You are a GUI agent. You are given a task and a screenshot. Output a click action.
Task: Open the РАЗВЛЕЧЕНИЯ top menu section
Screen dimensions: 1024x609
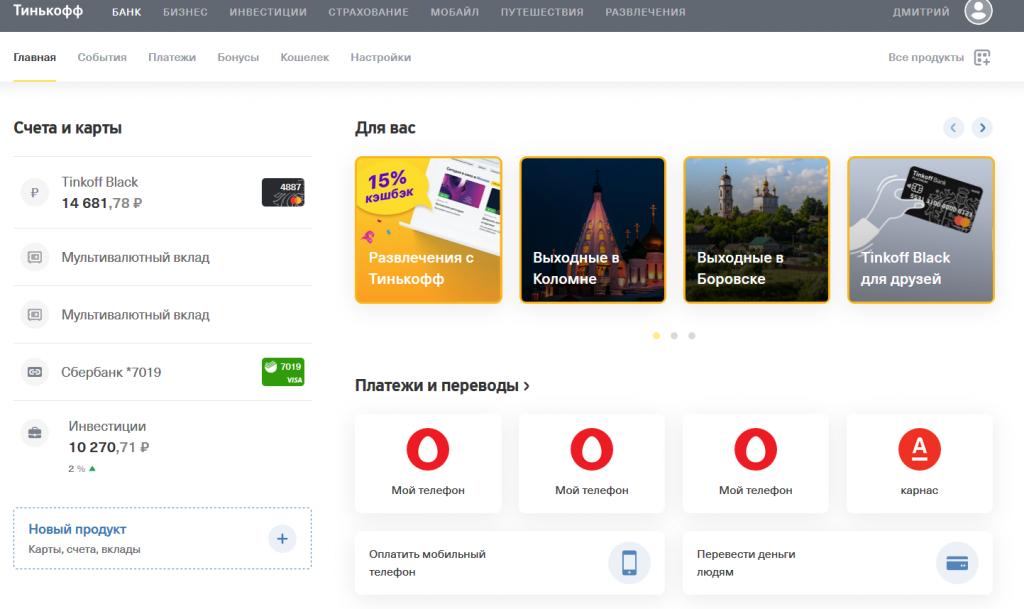point(645,12)
